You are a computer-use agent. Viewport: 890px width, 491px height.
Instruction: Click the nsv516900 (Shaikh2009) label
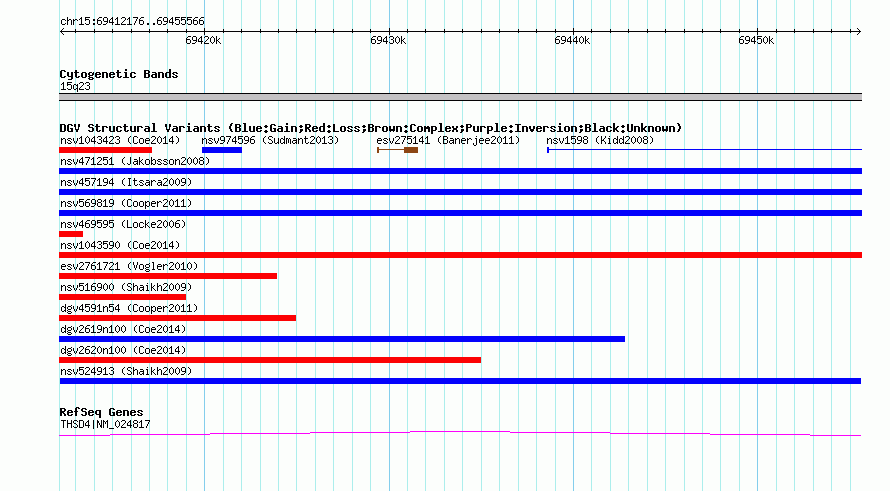(x=126, y=287)
